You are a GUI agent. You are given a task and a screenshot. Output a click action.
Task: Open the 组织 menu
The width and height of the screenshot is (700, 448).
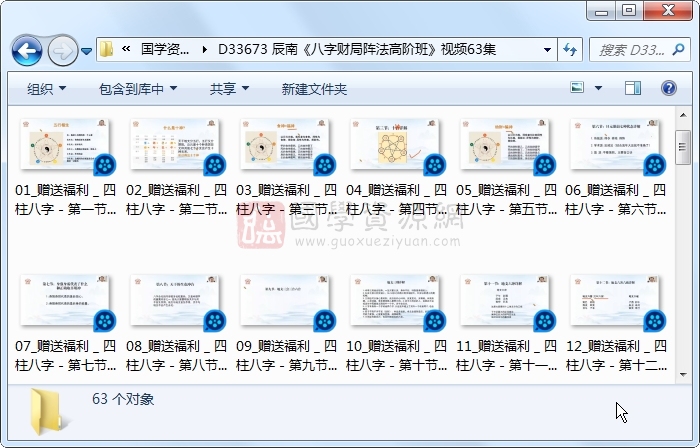(x=46, y=89)
